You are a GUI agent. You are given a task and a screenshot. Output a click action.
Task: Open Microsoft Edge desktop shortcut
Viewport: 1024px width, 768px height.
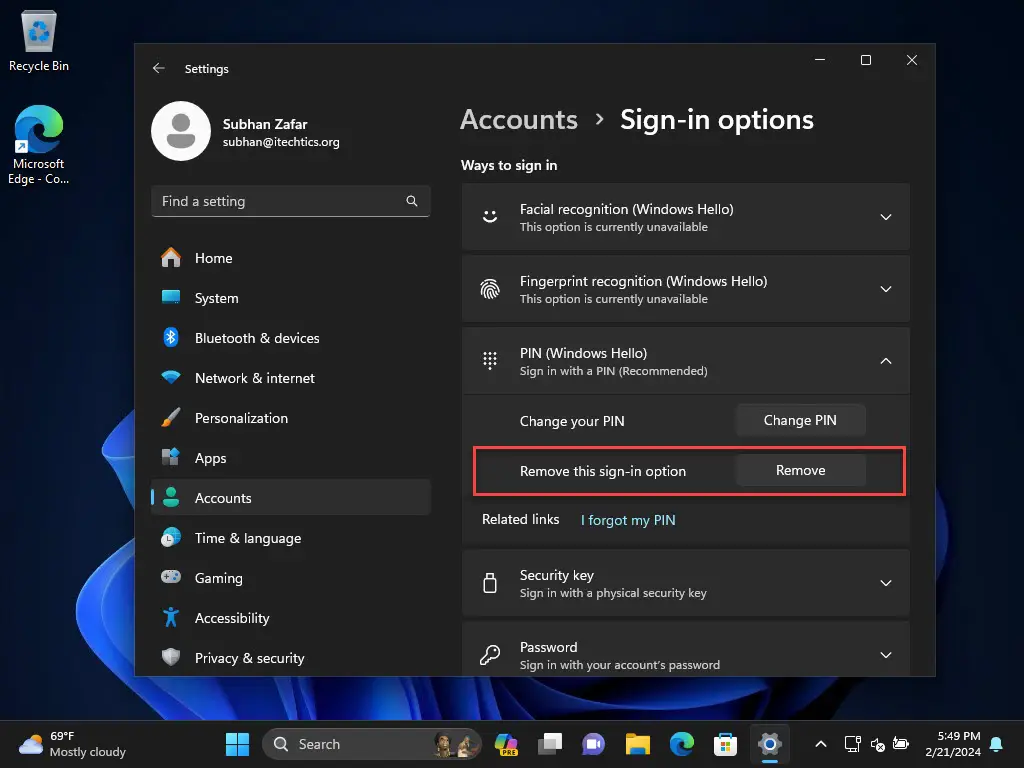point(39,144)
